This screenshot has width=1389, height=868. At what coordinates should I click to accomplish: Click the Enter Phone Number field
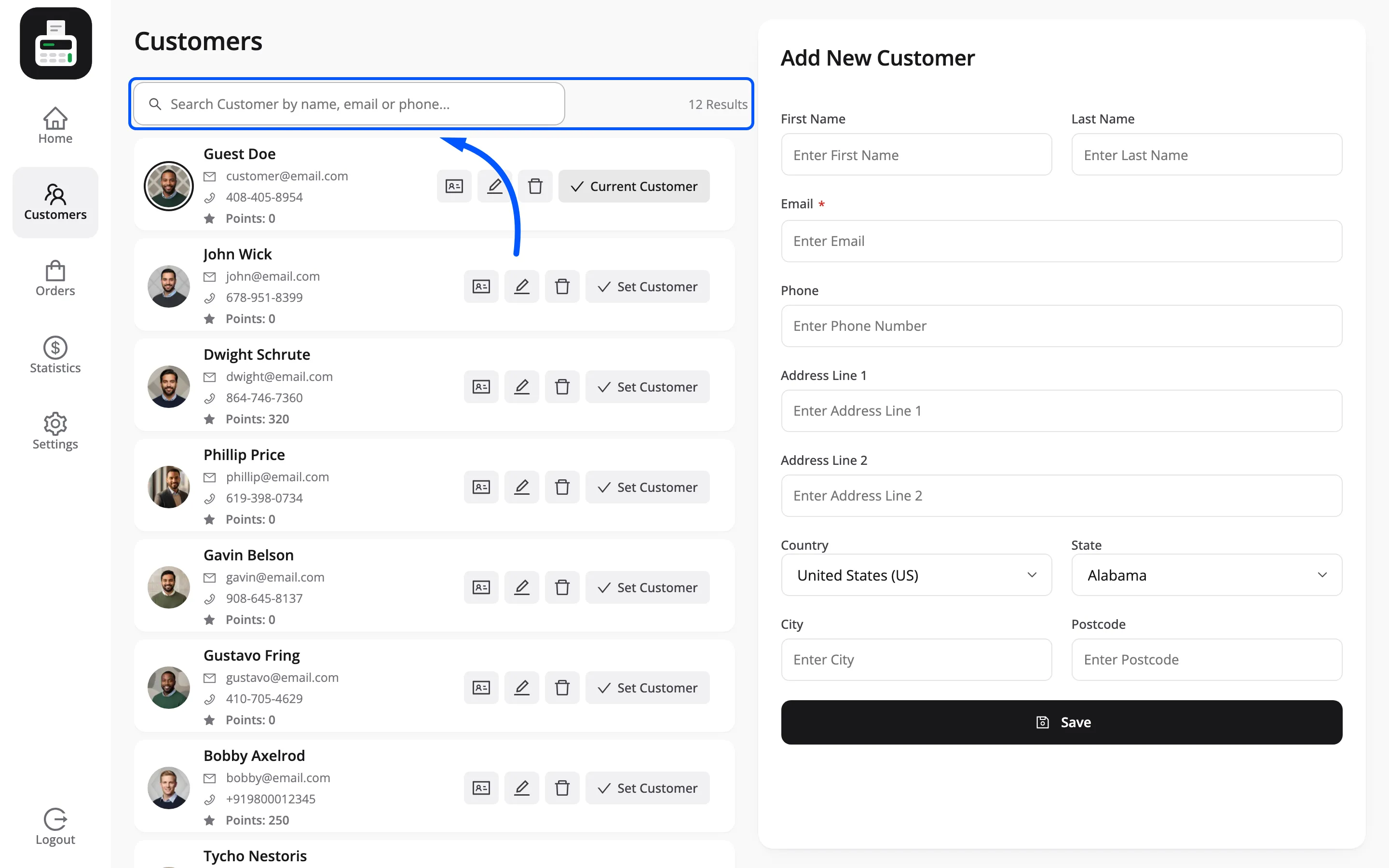click(x=1061, y=326)
